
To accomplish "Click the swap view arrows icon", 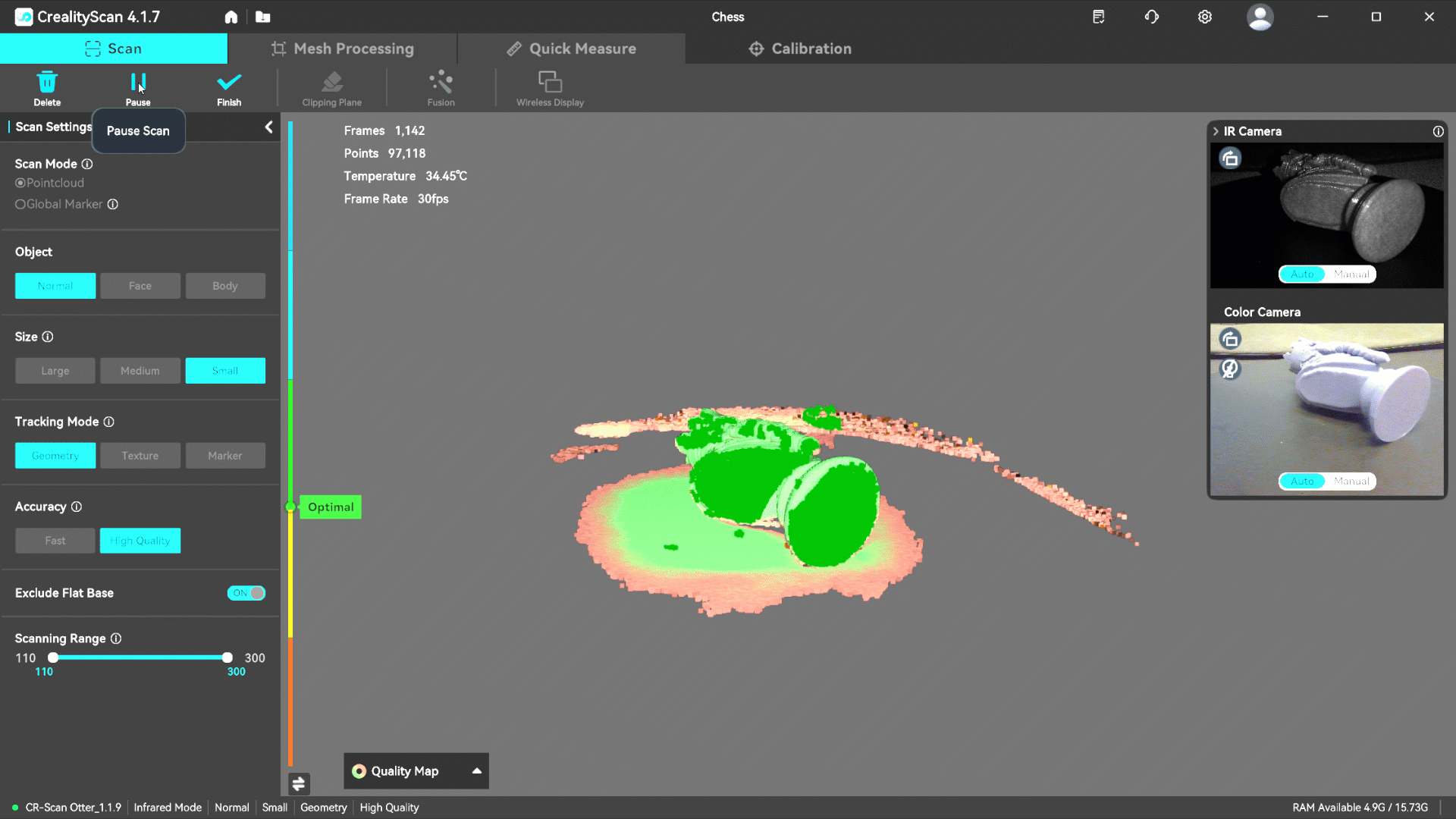I will [x=299, y=783].
